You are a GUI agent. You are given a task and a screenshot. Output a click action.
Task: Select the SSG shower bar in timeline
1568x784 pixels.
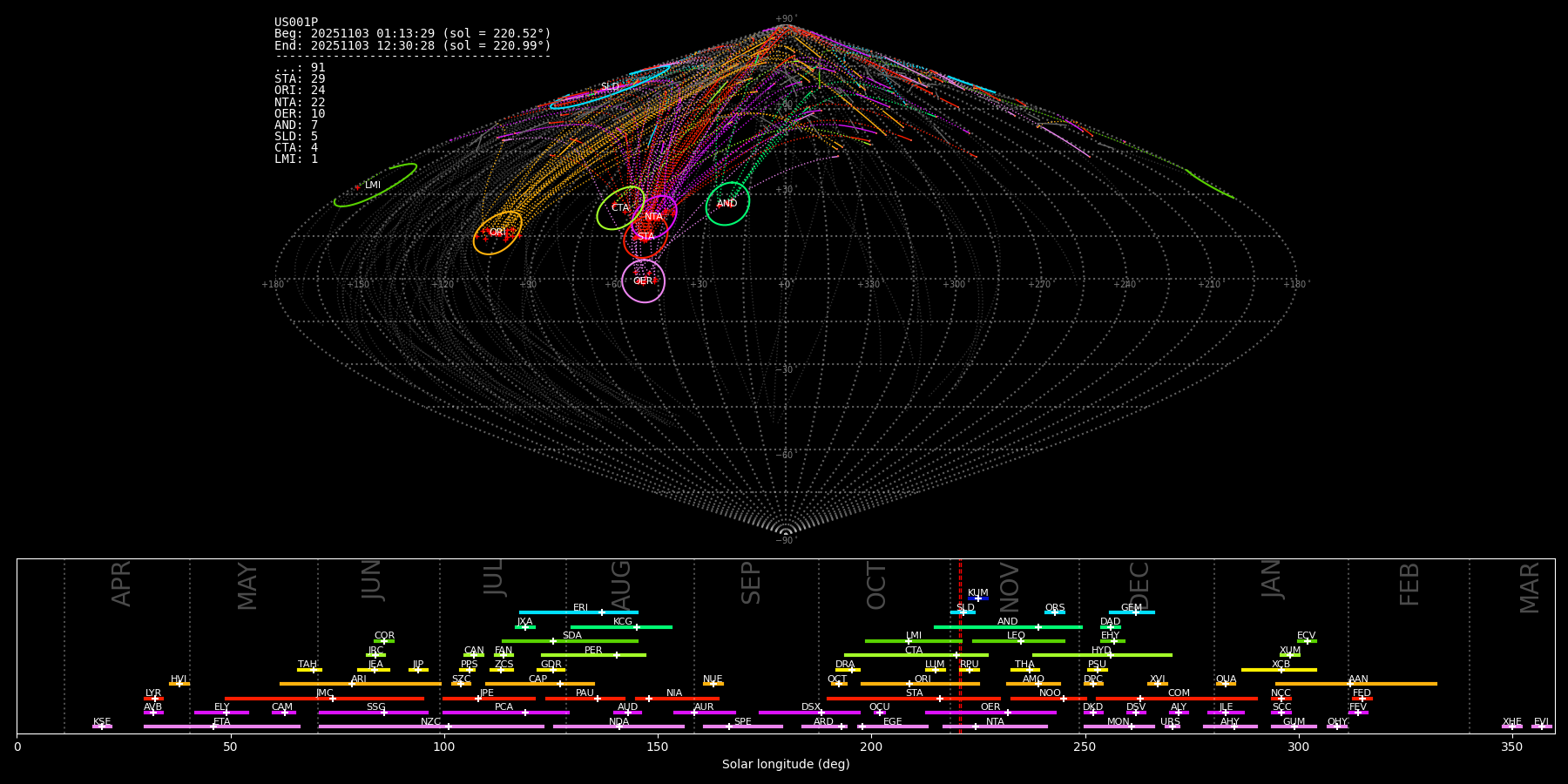373,713
